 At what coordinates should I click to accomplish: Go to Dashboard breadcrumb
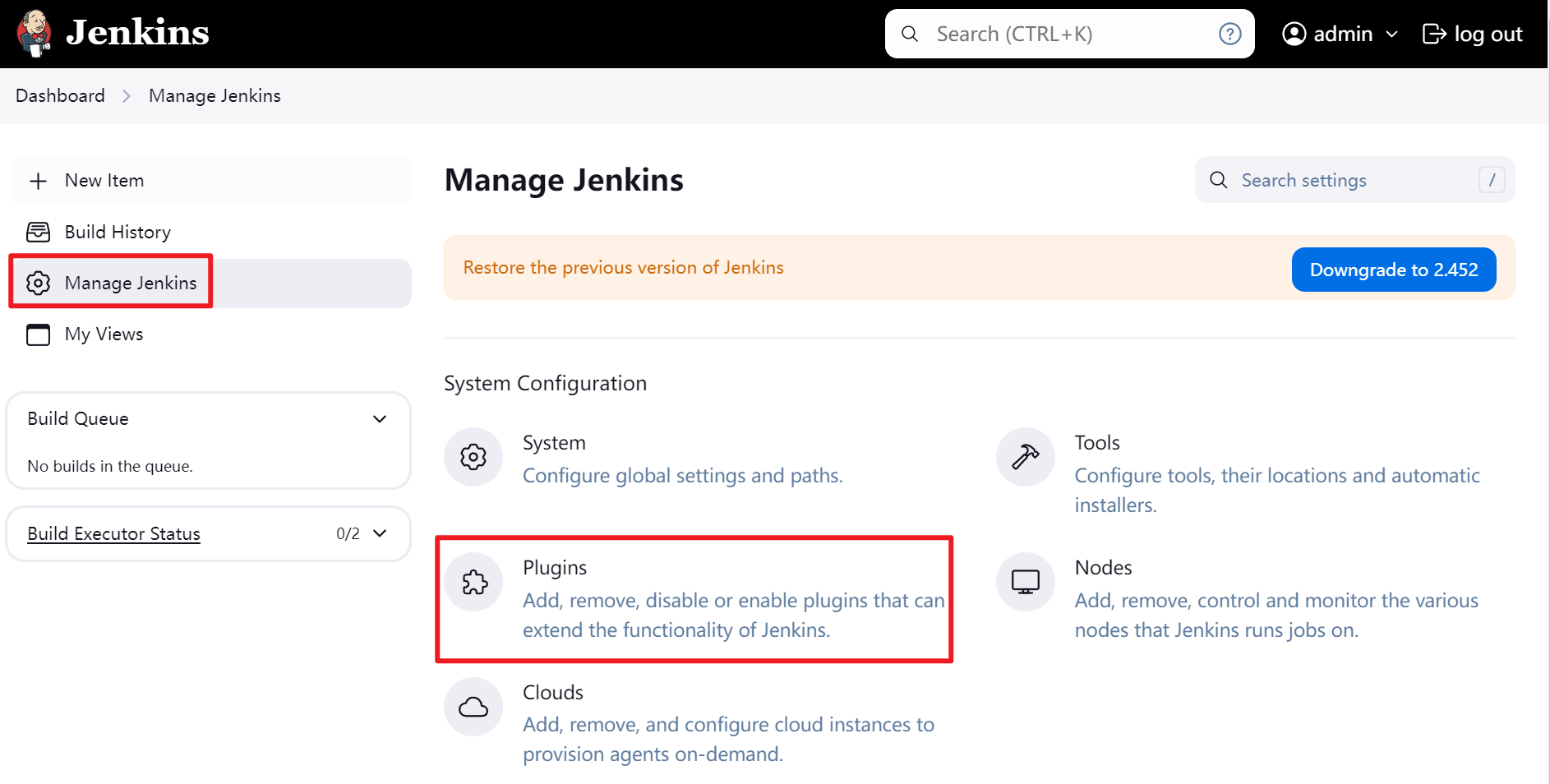coord(60,95)
